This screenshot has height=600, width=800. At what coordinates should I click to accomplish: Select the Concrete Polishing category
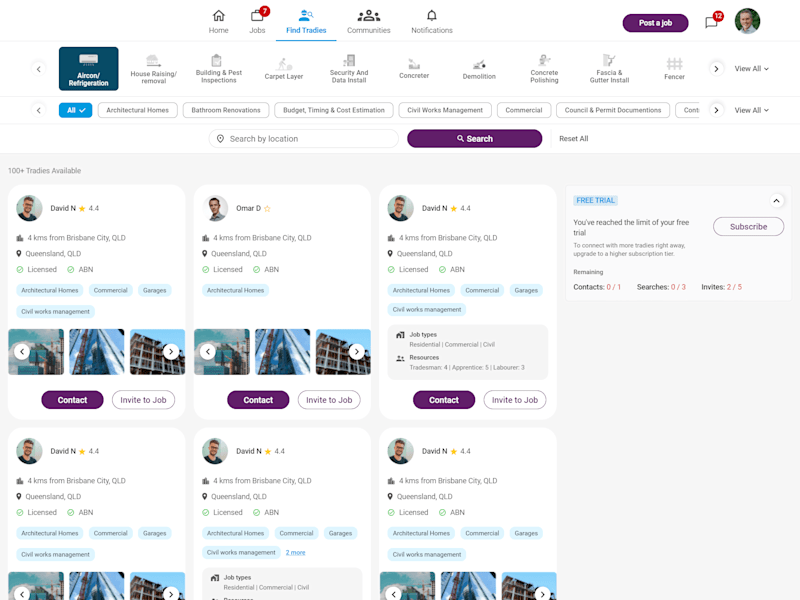click(x=544, y=69)
